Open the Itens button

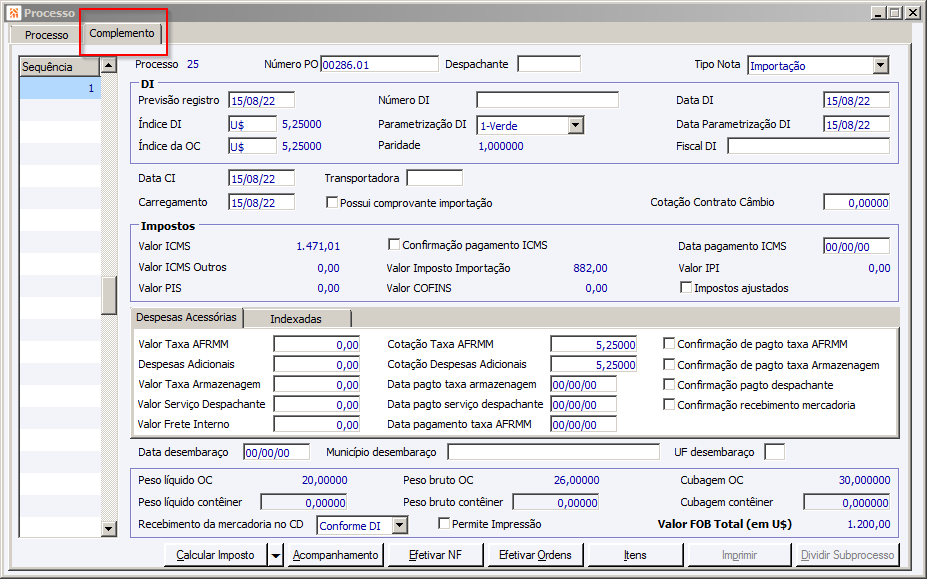coord(635,555)
